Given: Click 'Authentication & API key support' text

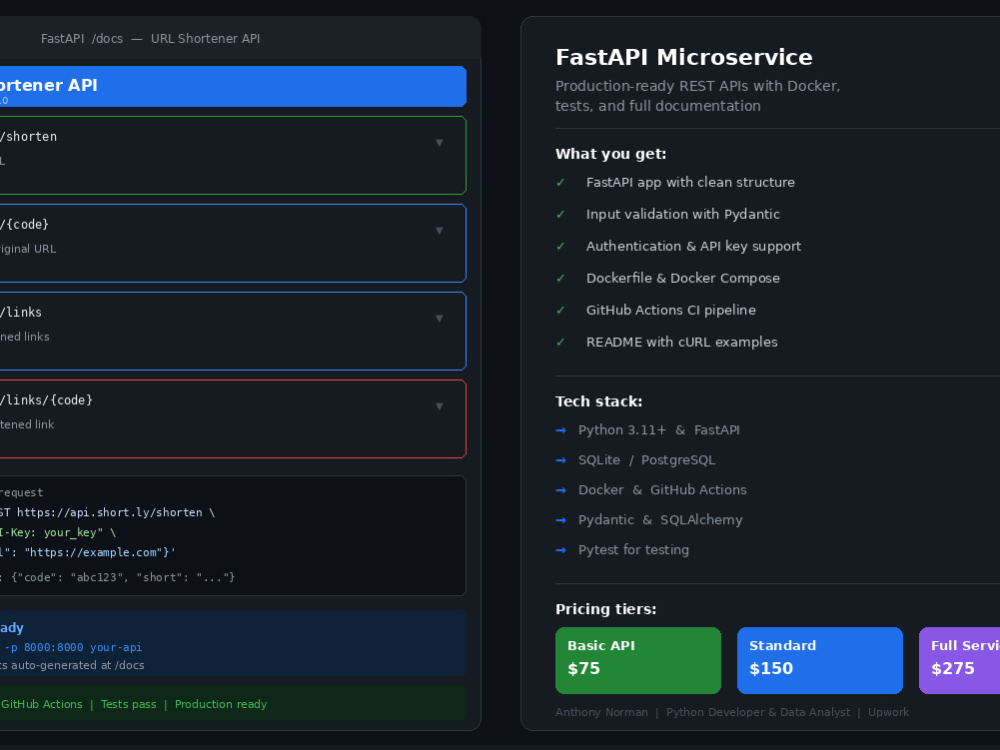Looking at the screenshot, I should pyautogui.click(x=693, y=246).
